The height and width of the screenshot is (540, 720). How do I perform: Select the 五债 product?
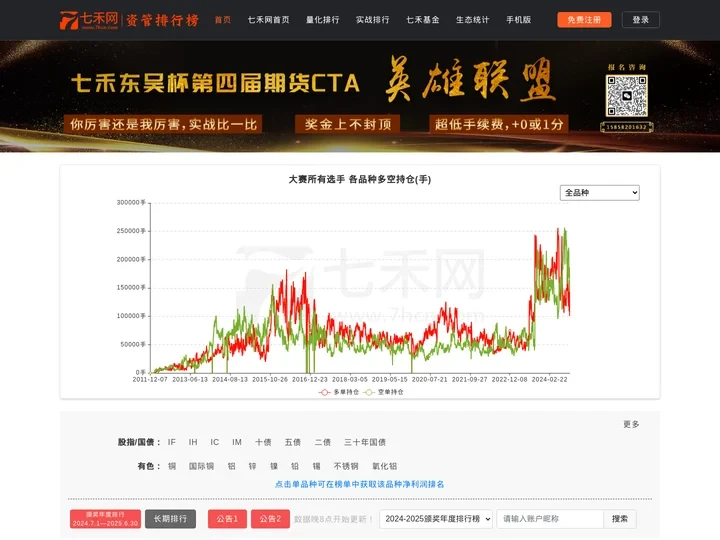(292, 442)
